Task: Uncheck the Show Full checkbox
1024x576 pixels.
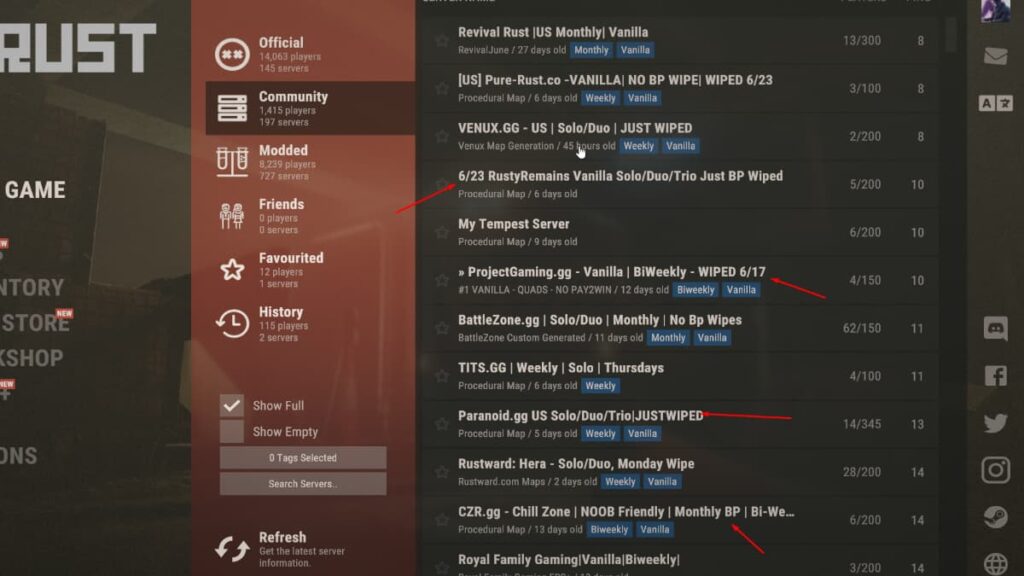Action: tap(232, 406)
